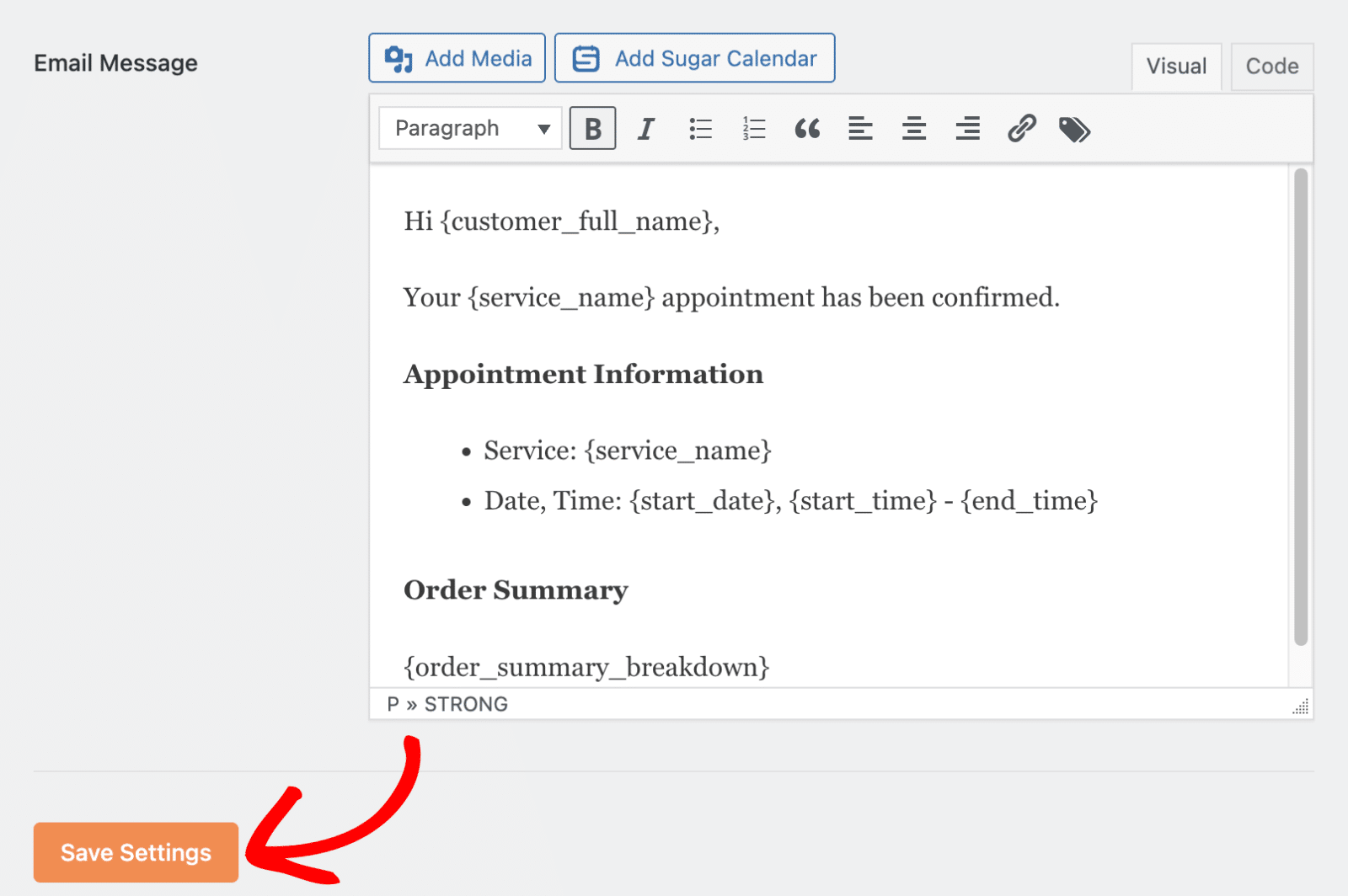
Task: Align text to the right
Action: 967,128
